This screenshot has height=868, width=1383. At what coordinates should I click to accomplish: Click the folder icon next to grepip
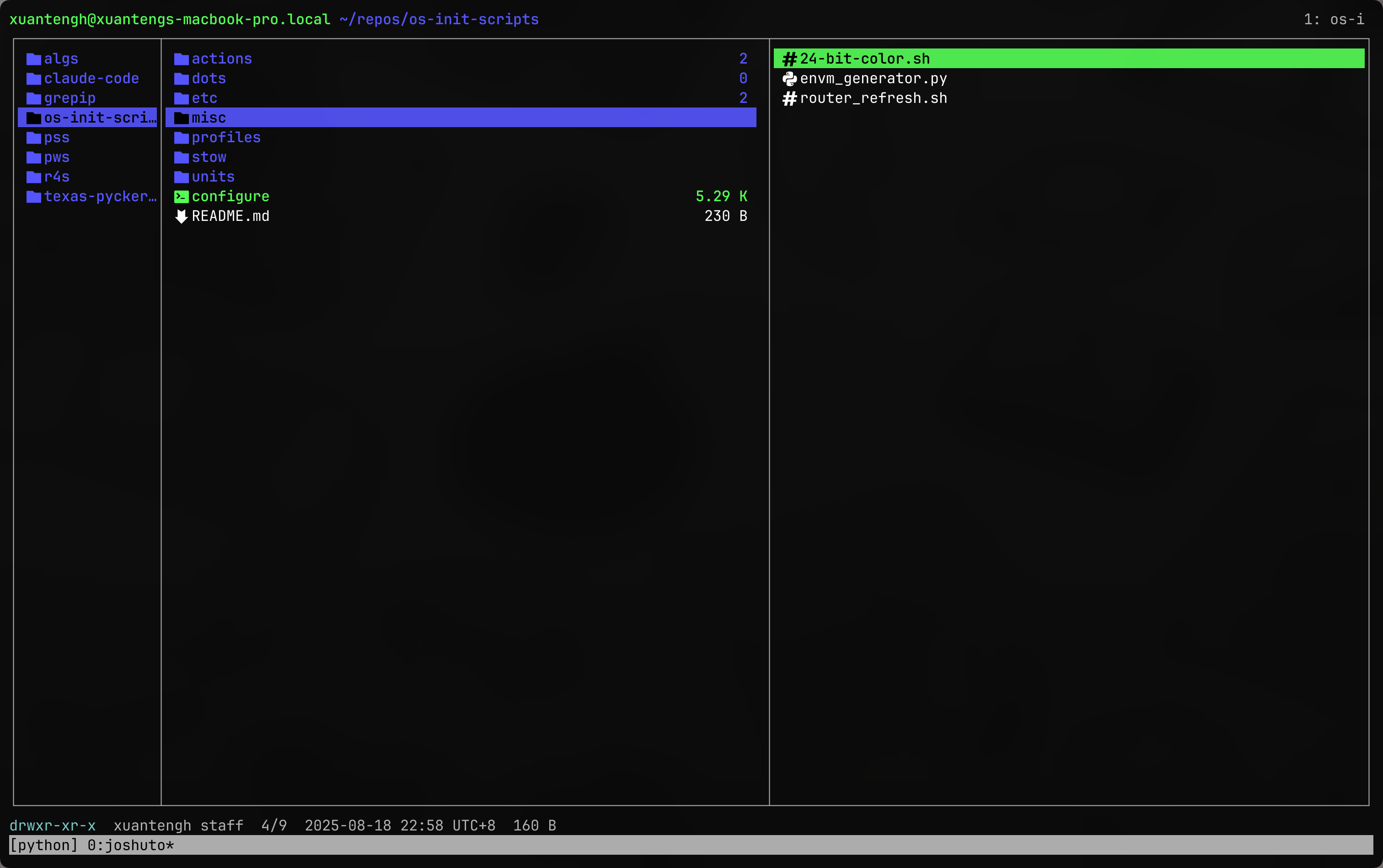33,98
